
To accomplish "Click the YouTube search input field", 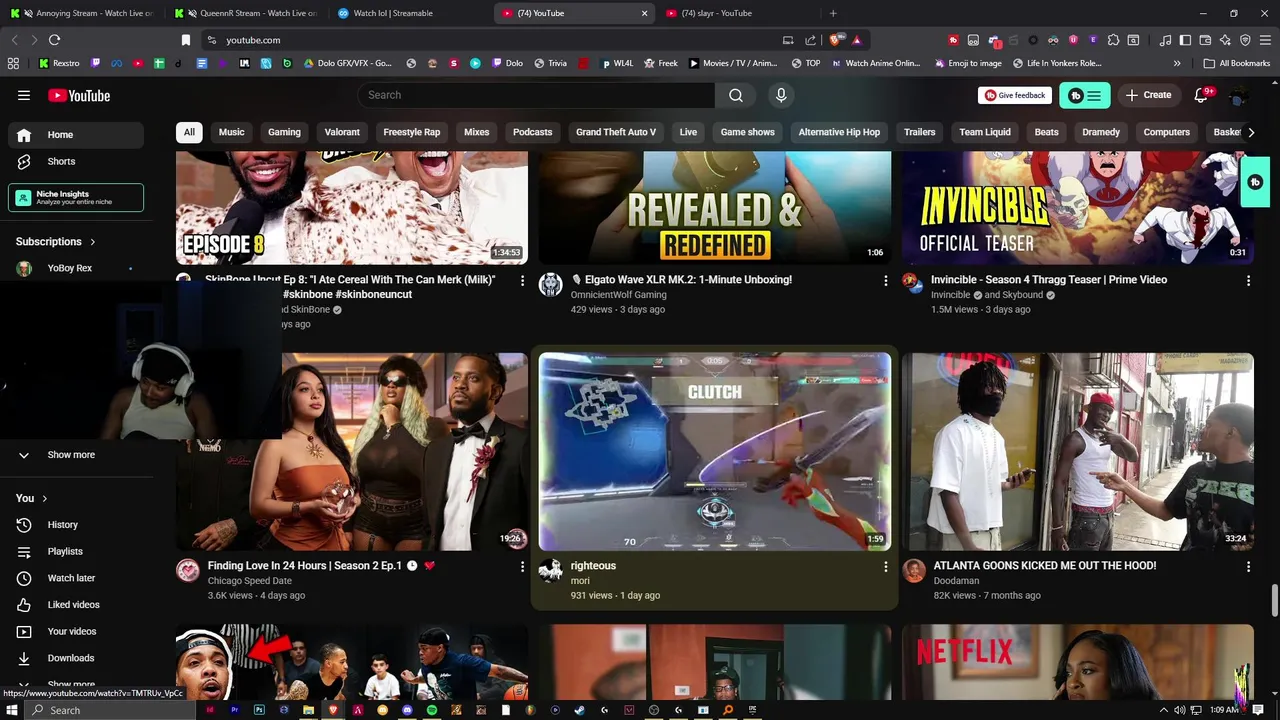I will pos(536,95).
